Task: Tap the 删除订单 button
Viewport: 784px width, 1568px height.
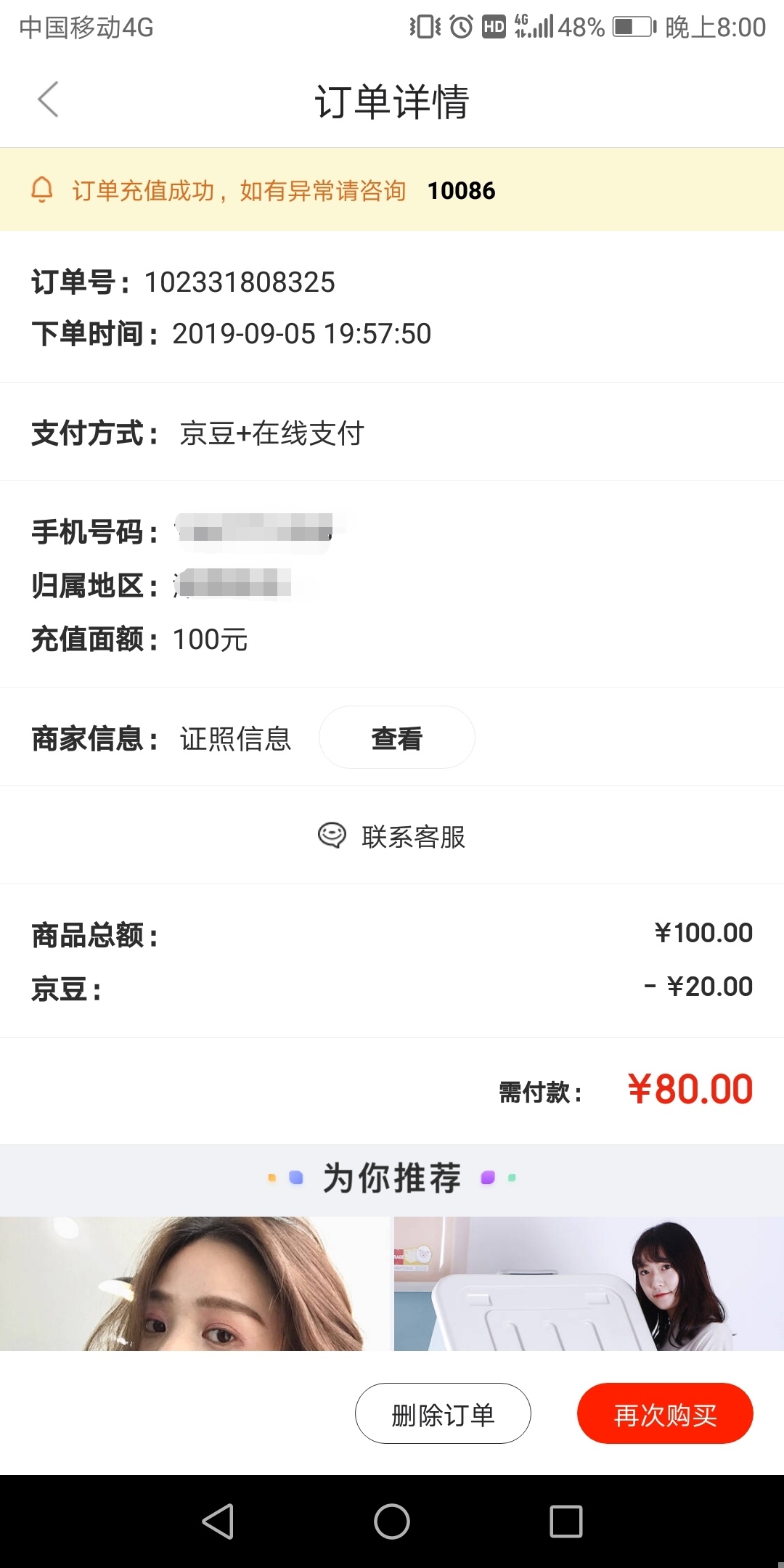Action: (443, 1413)
